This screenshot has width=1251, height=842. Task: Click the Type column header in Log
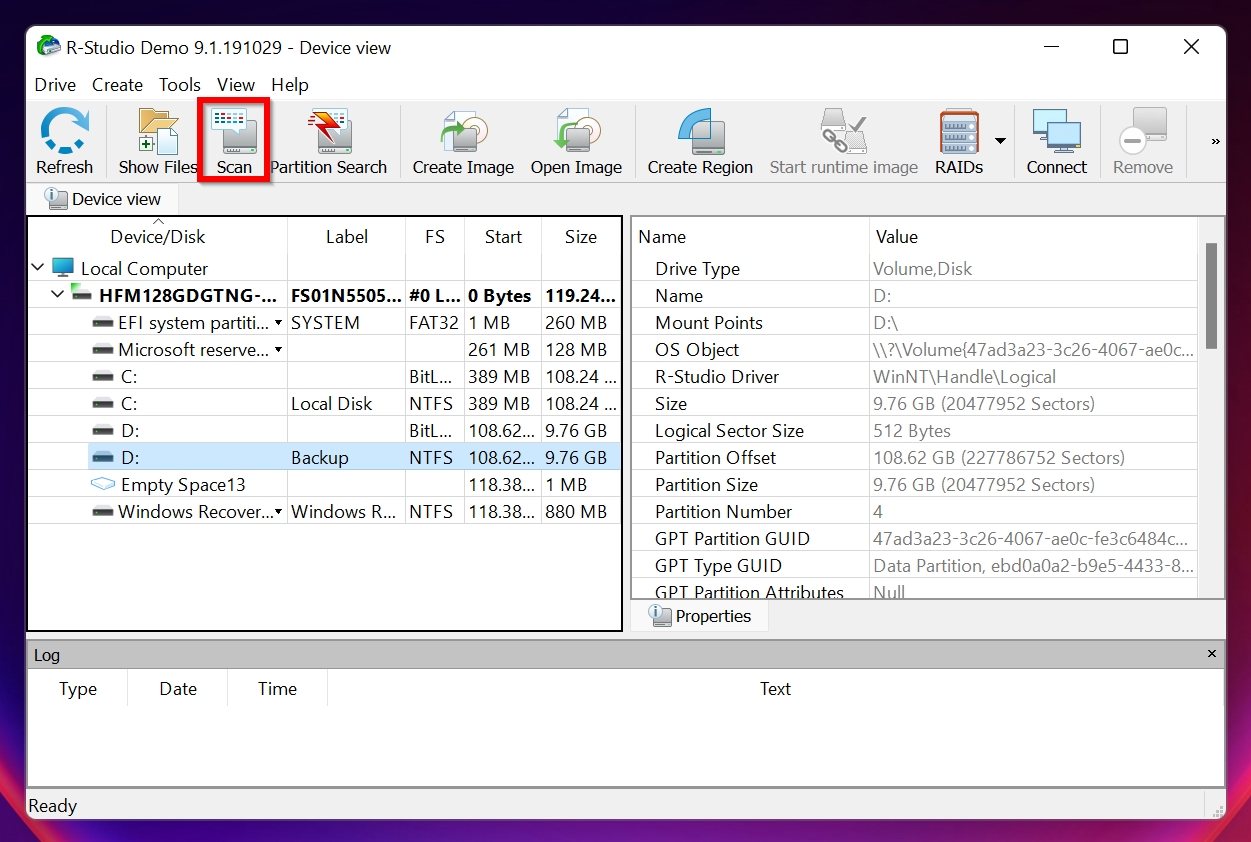[x=78, y=689]
